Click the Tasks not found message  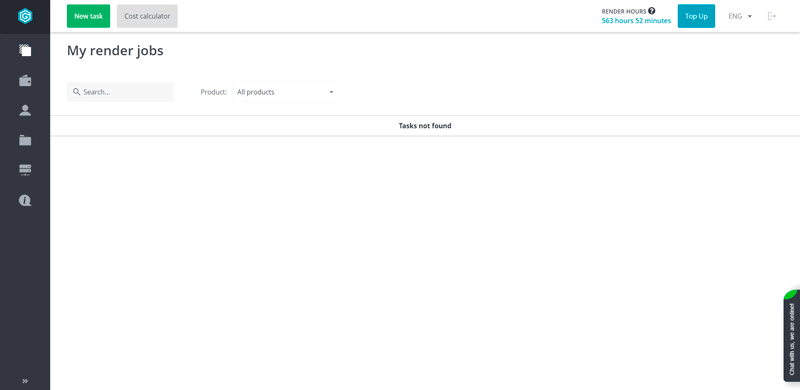coord(425,126)
